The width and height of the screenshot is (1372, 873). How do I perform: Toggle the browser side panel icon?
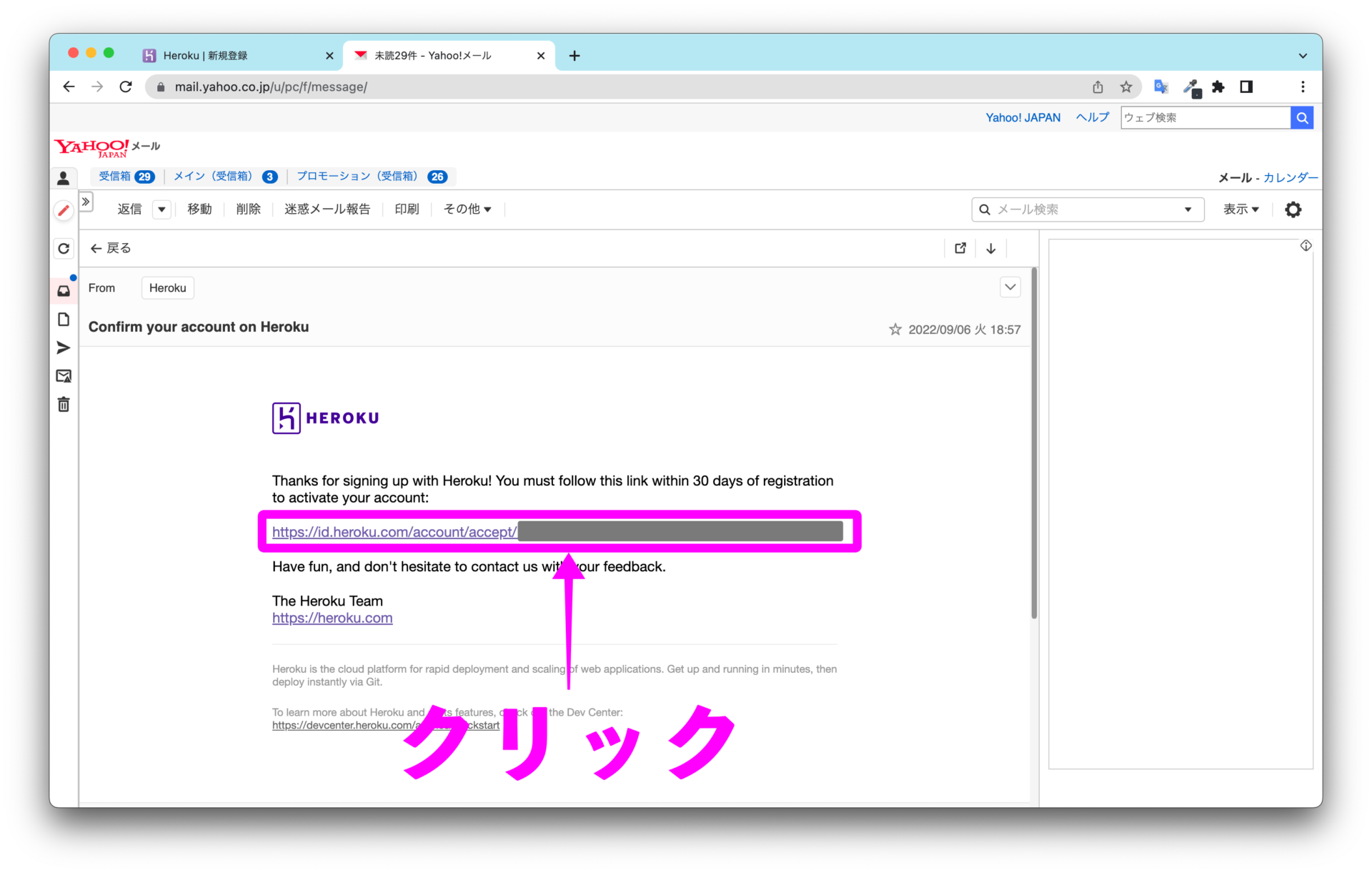(1246, 87)
